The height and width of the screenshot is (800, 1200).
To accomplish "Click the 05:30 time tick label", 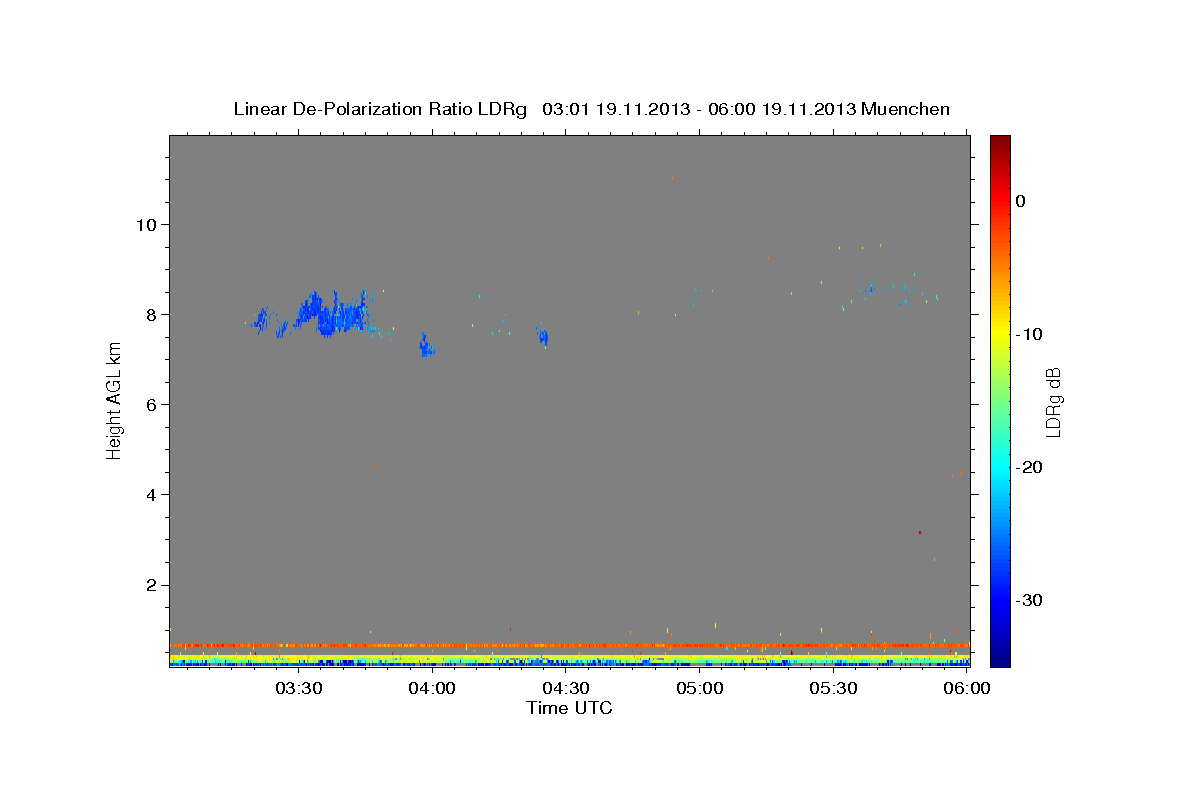I will [834, 688].
